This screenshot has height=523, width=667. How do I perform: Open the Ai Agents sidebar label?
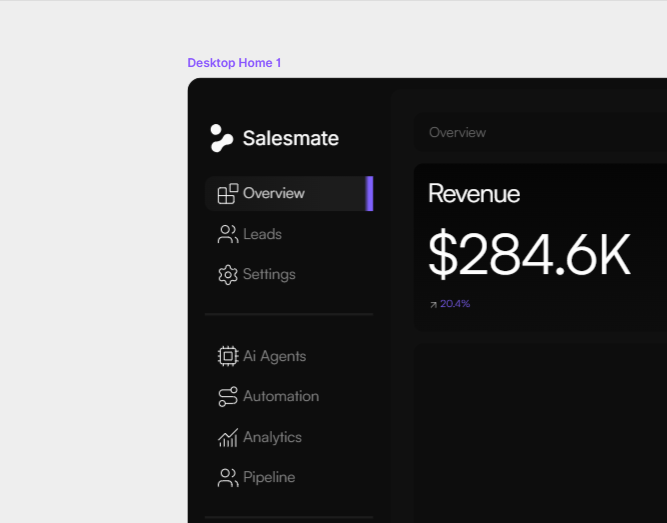[x=274, y=356]
